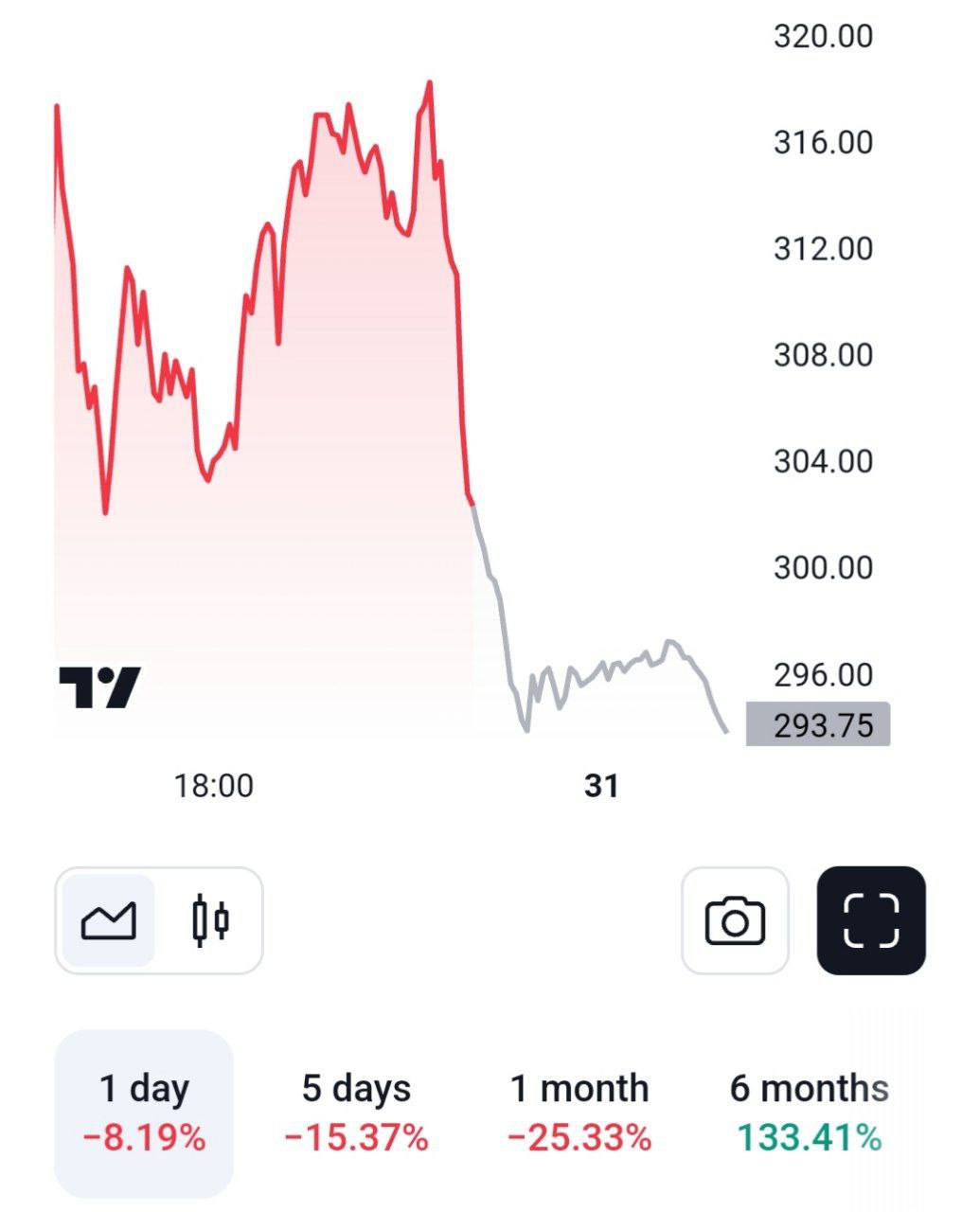
Task: Click the 312.00 price axis label
Action: (823, 249)
